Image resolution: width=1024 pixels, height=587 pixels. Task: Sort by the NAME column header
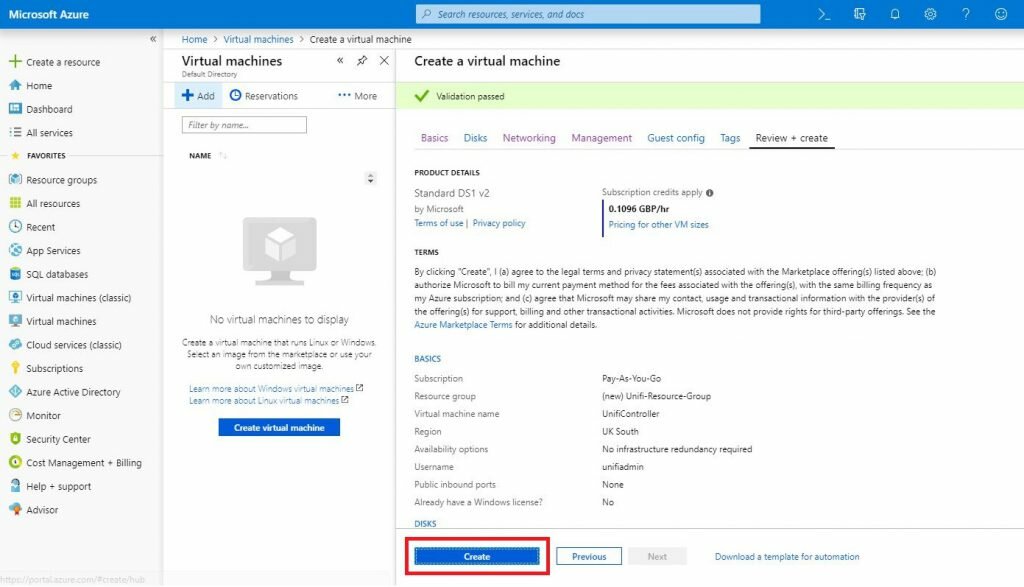(x=200, y=155)
